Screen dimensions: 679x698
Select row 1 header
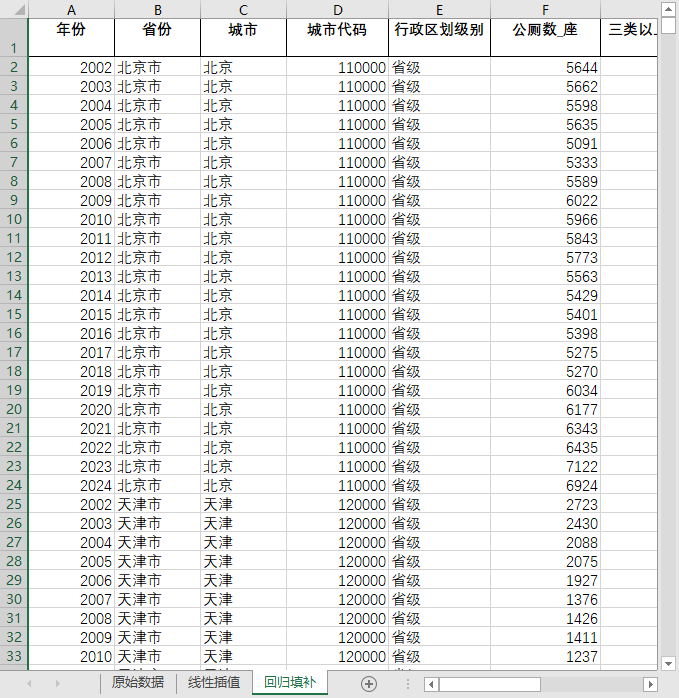point(14,37)
